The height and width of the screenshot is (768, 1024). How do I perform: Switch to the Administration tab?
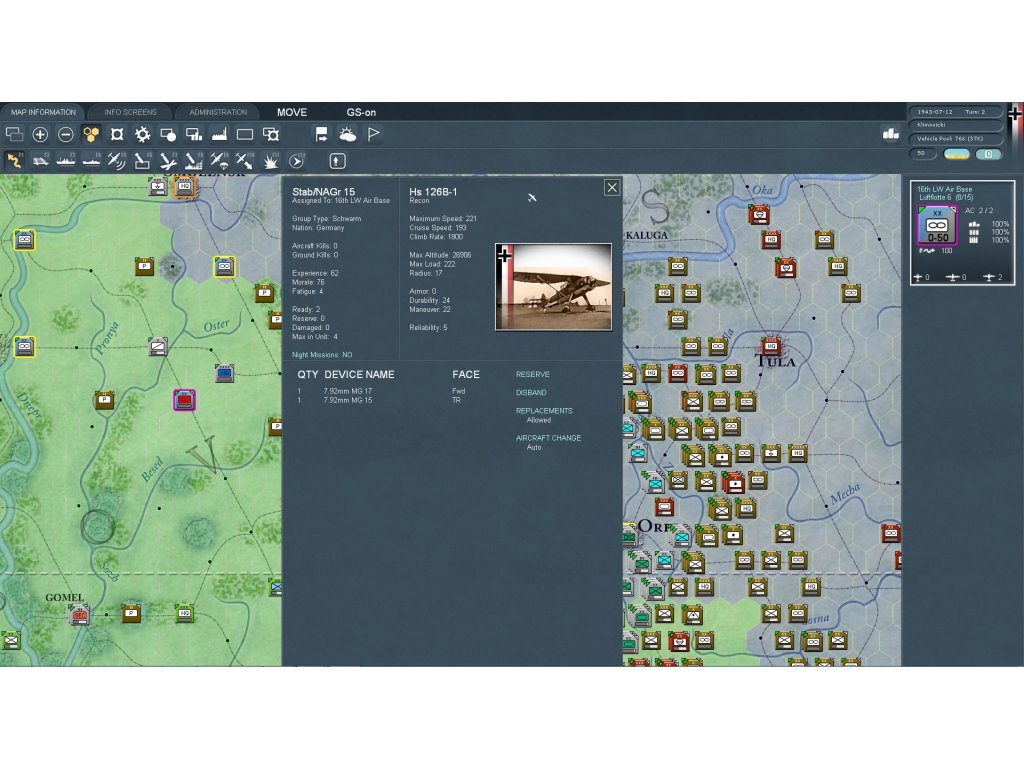point(218,112)
